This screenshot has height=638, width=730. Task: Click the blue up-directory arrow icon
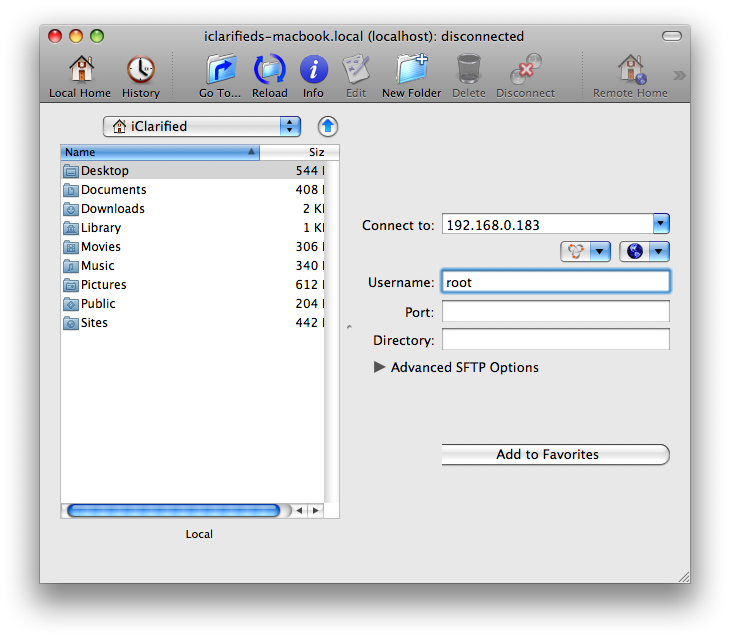328,126
